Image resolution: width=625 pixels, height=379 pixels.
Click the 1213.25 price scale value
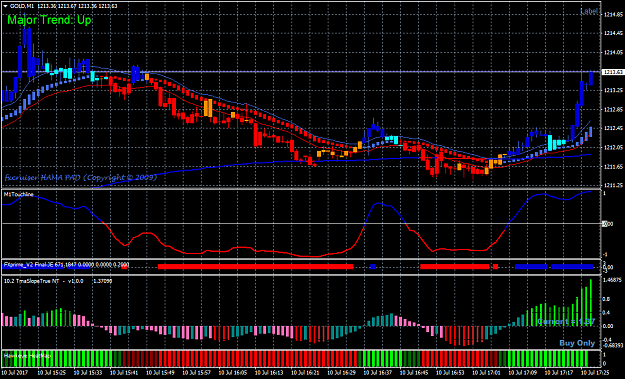pyautogui.click(x=613, y=90)
